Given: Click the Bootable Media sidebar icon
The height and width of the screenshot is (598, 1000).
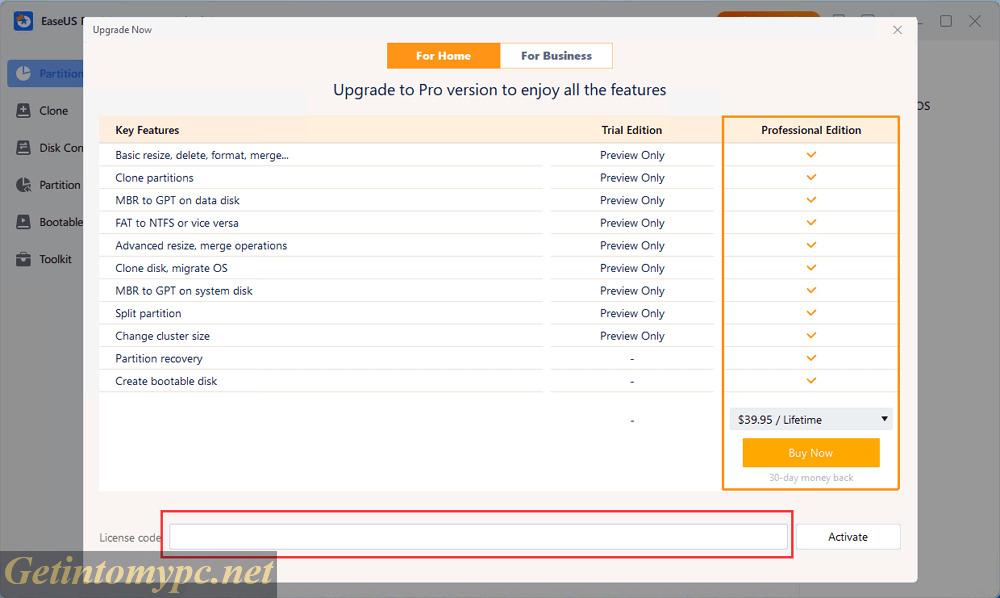Looking at the screenshot, I should pos(24,222).
